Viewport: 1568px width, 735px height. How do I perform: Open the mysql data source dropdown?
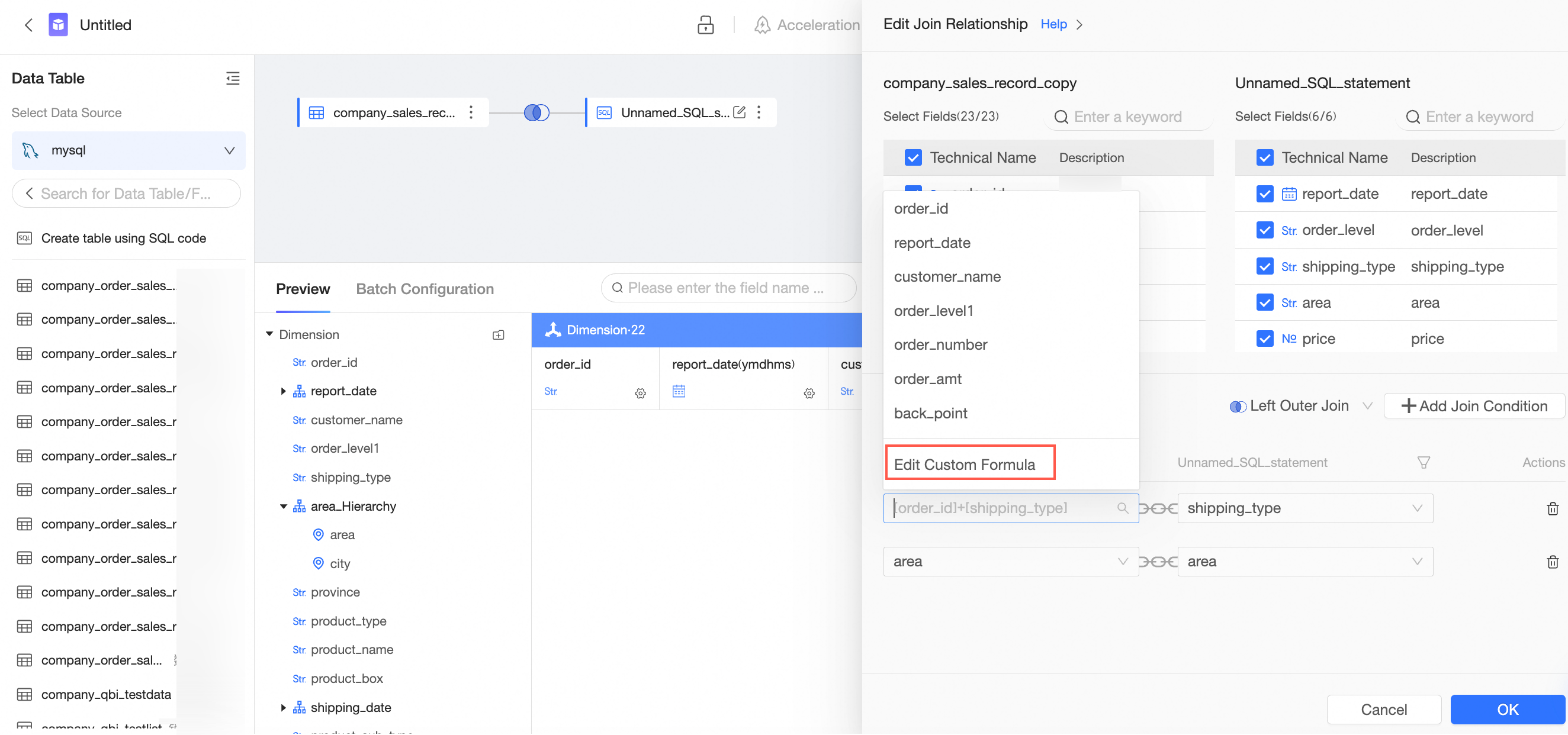(x=128, y=150)
